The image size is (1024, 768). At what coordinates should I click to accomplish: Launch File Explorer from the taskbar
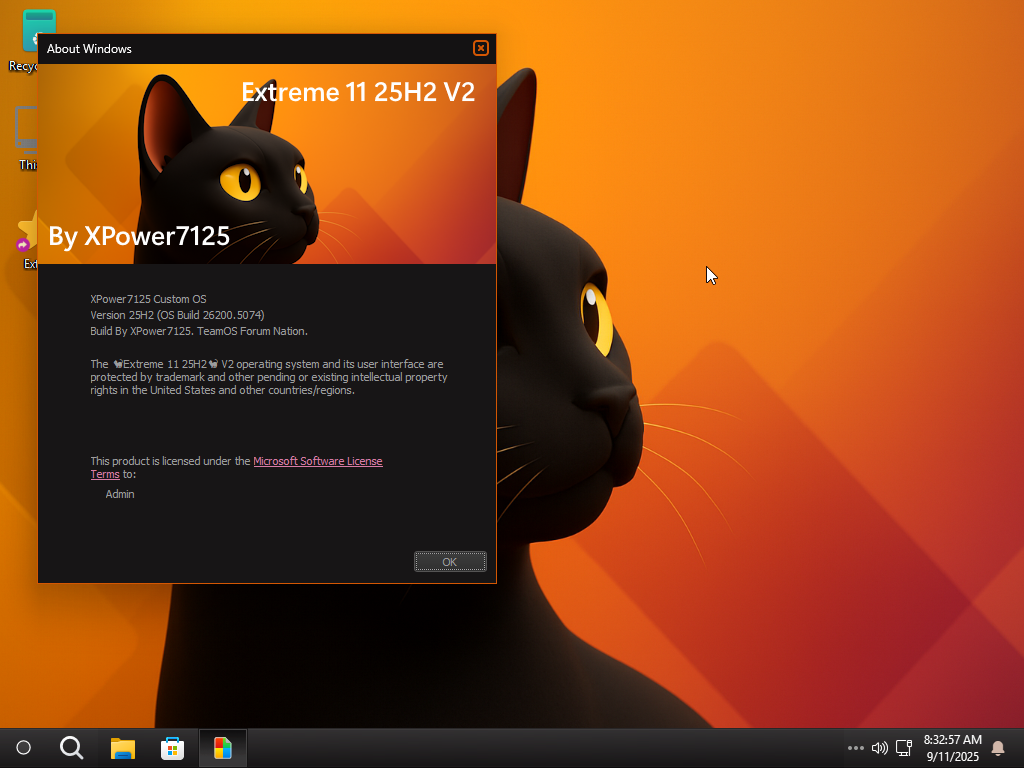click(123, 748)
